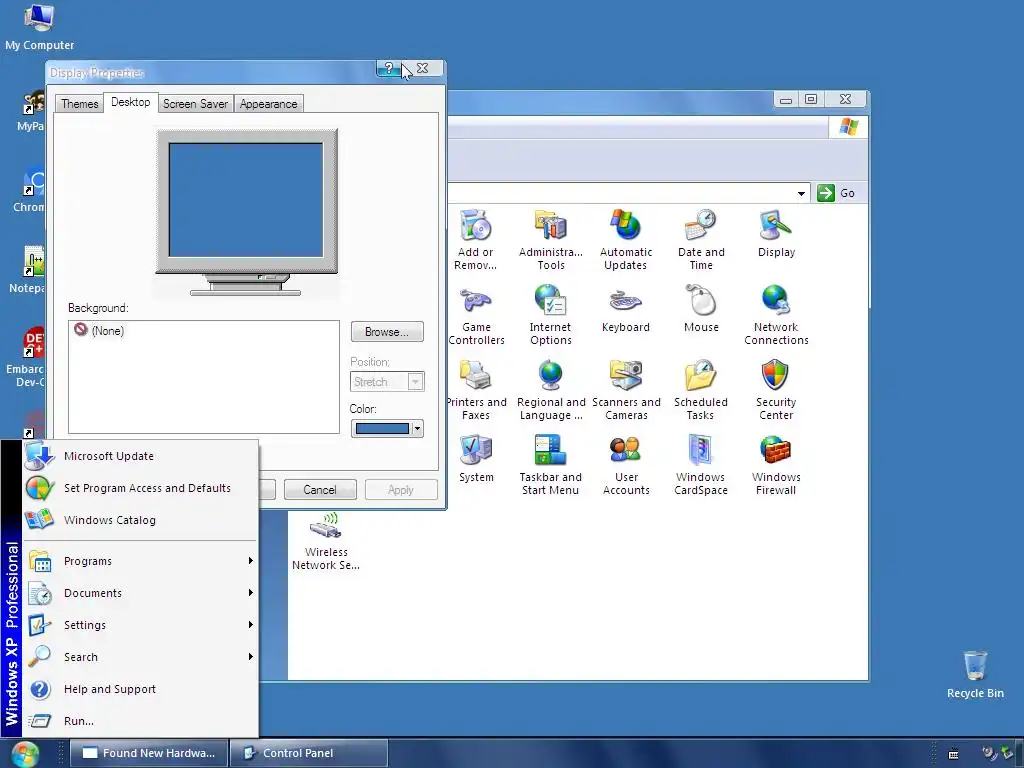The image size is (1024, 768).
Task: Open Microsoft Update from Start menu
Action: coord(140,456)
